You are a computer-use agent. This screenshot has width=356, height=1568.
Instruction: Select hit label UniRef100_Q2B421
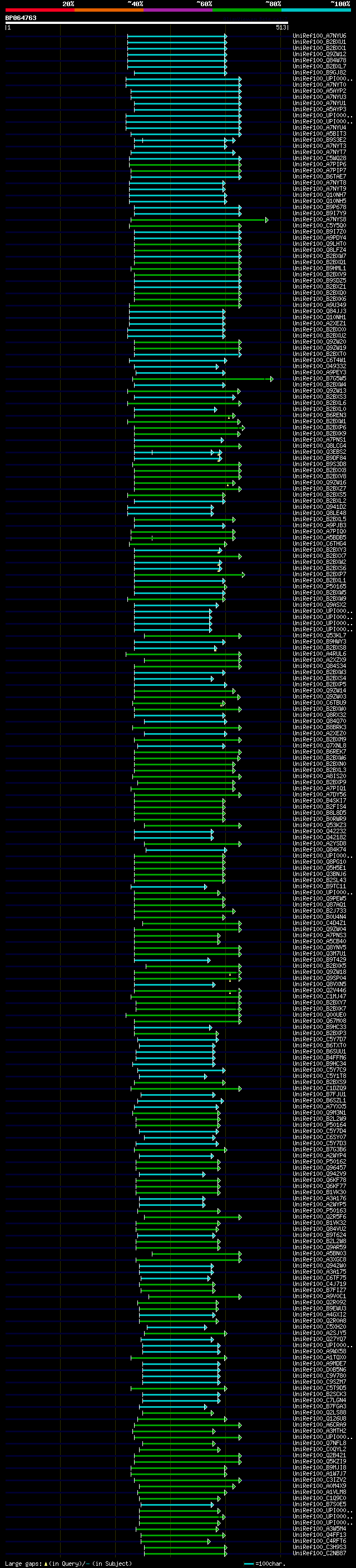tap(319, 1455)
